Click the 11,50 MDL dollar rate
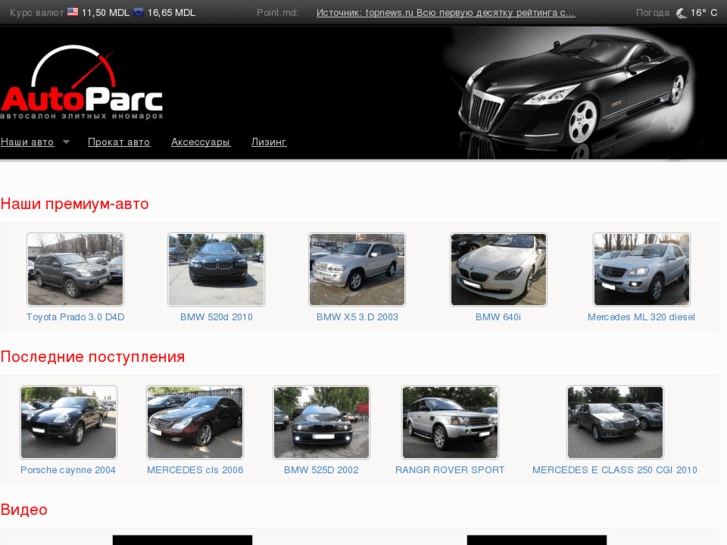Viewport: 727px width, 545px height. click(105, 13)
